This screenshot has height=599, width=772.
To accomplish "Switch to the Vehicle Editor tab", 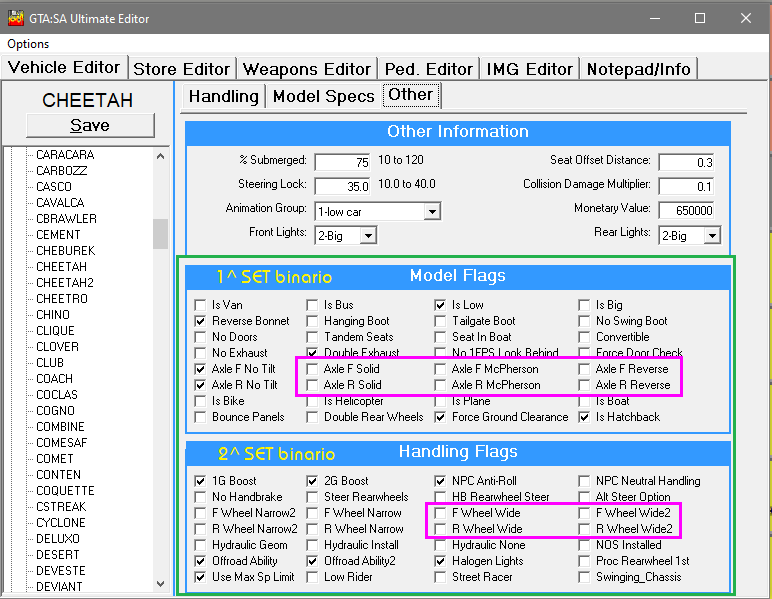I will (64, 67).
